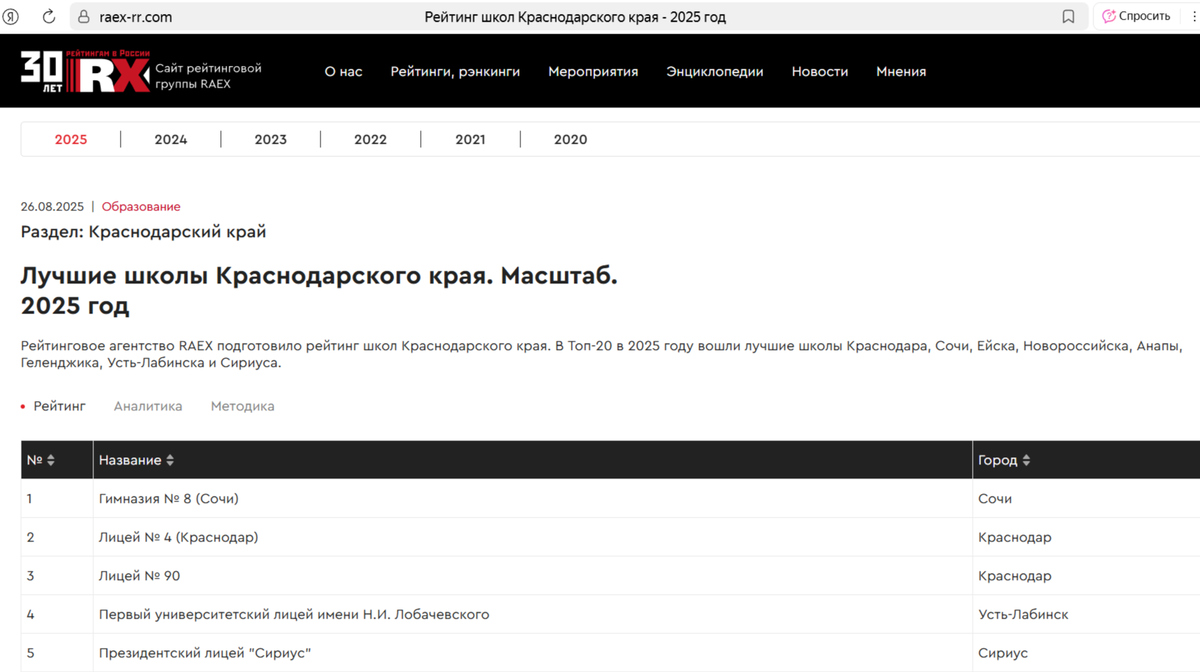1200x672 pixels.
Task: Click the Yandex browser logo icon
Action: [x=11, y=17]
